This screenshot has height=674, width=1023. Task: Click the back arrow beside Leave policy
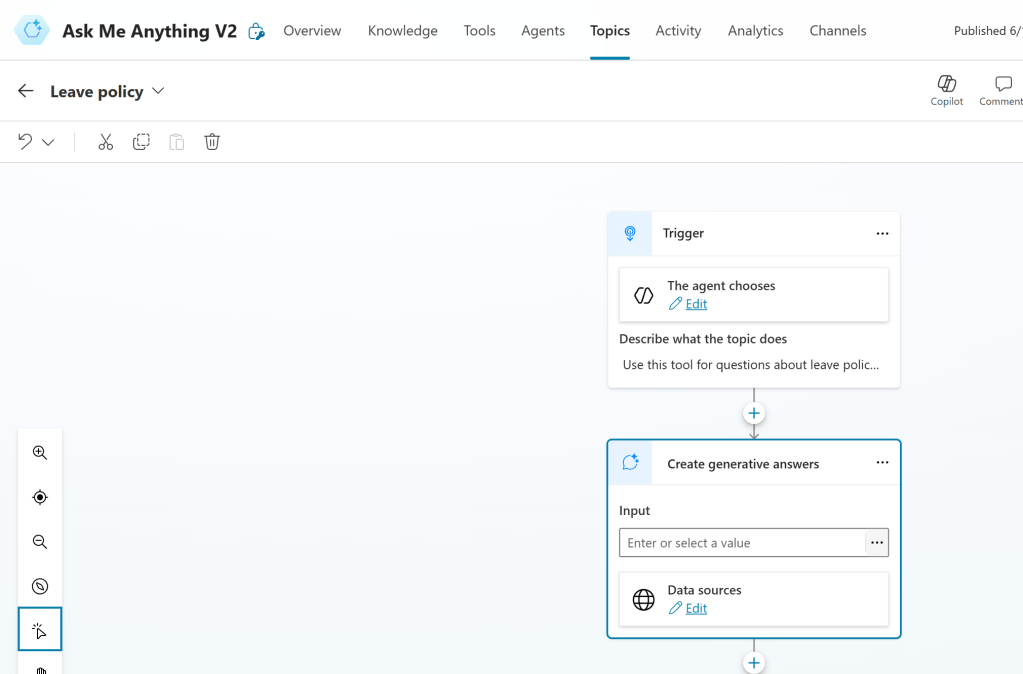click(26, 91)
